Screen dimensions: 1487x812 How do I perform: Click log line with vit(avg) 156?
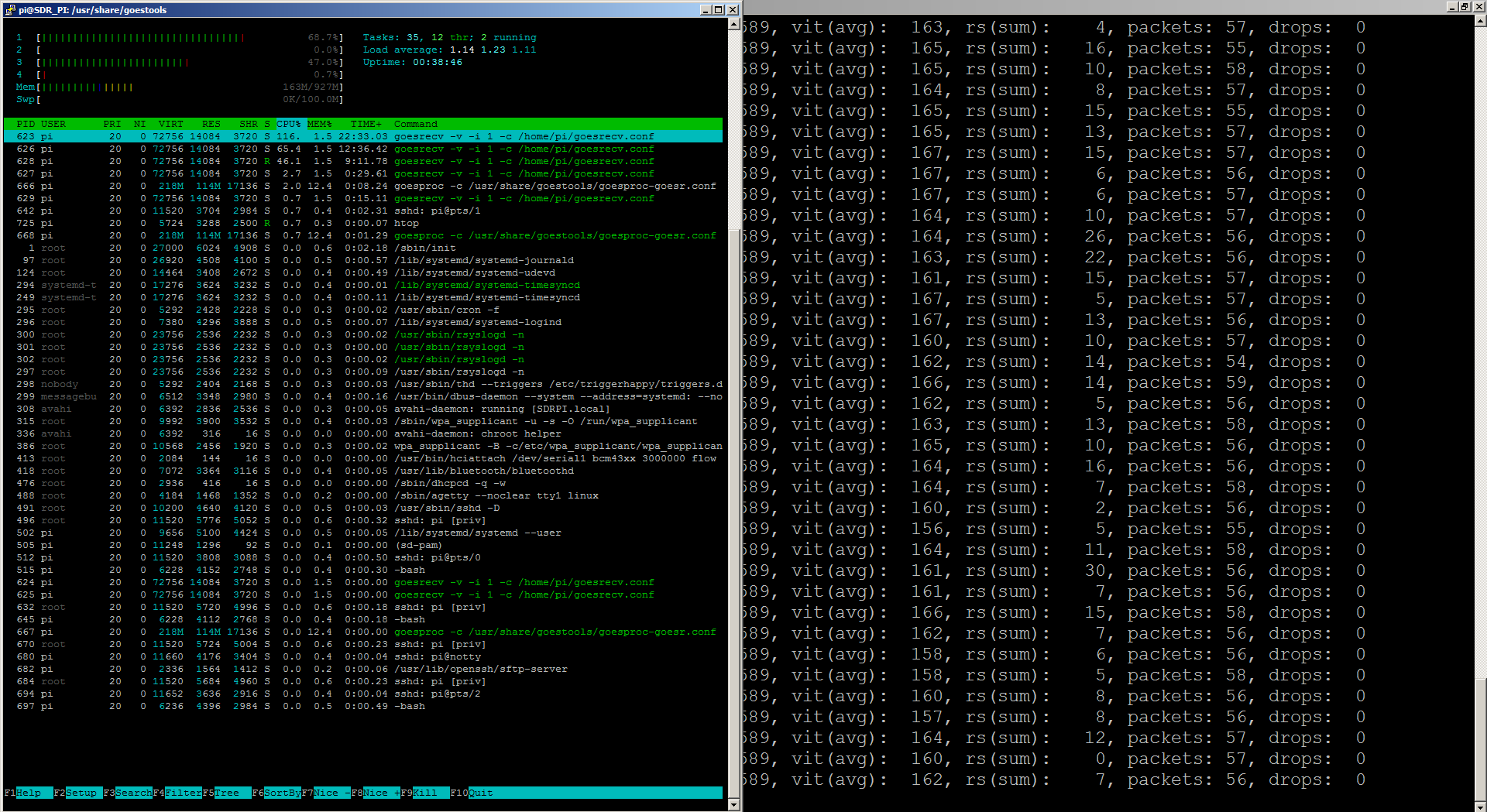[x=1055, y=529]
